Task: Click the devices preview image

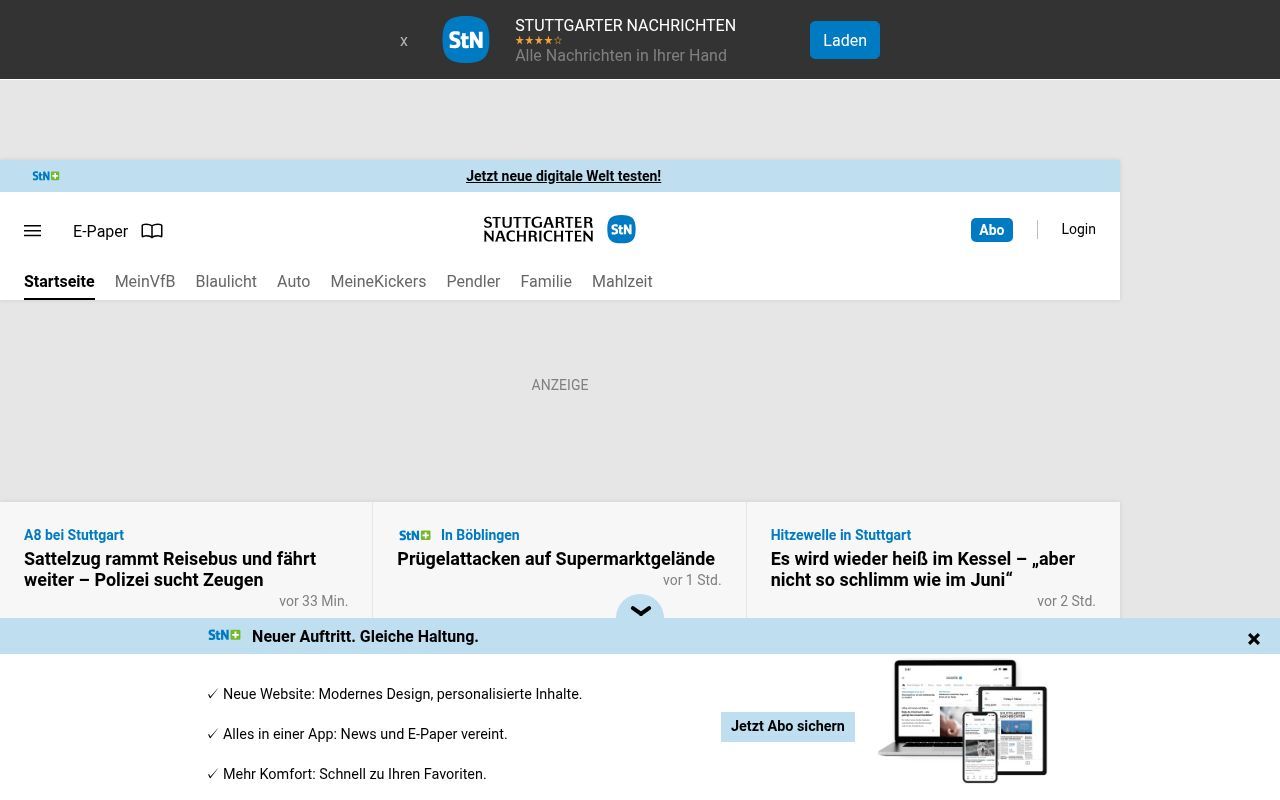Action: pyautogui.click(x=963, y=721)
